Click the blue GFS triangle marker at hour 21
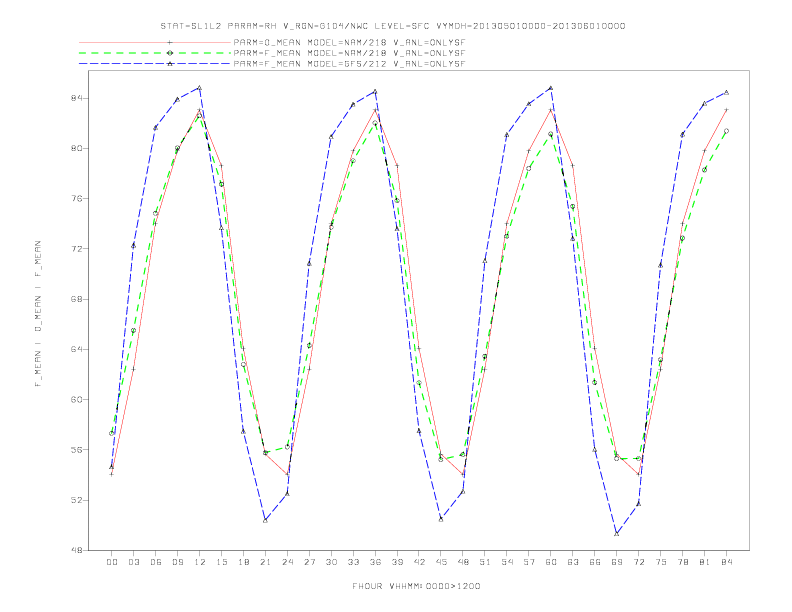 click(x=265, y=520)
